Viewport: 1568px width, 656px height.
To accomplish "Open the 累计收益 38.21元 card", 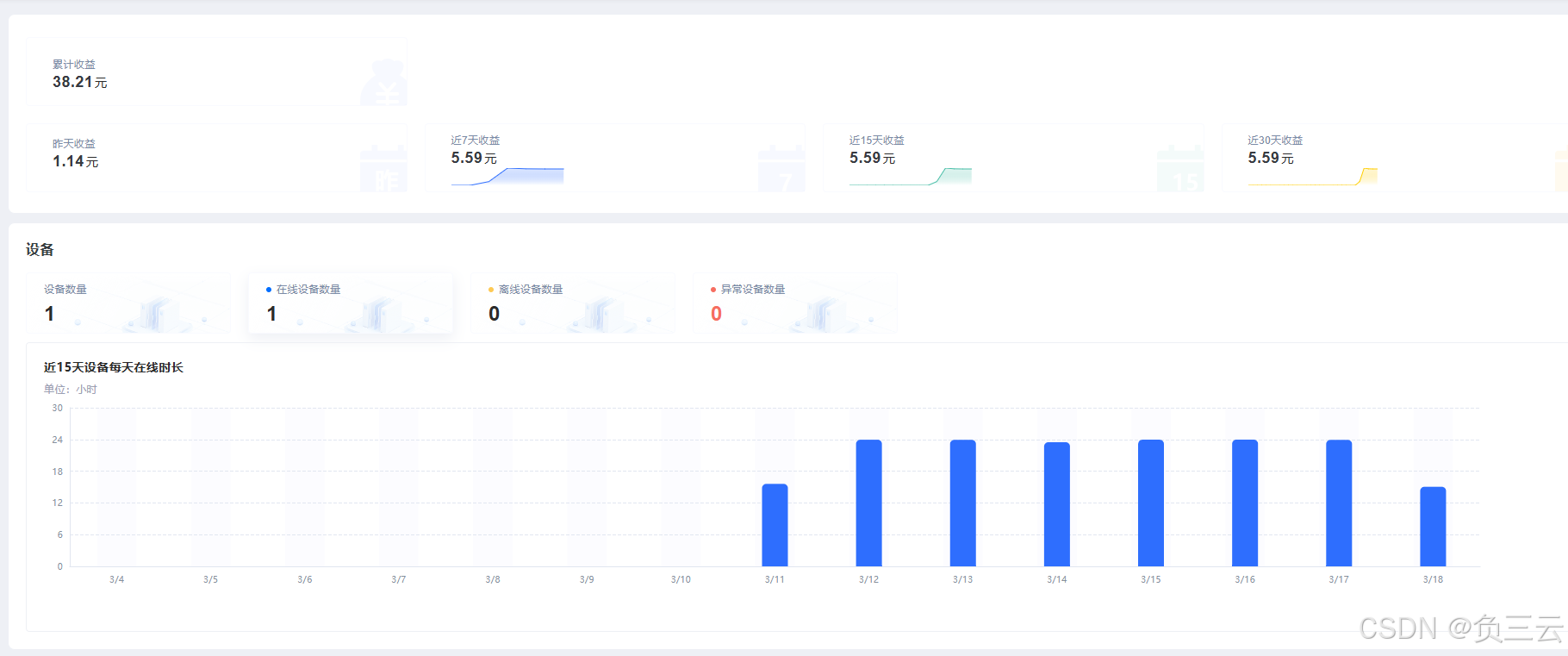I will coord(216,72).
